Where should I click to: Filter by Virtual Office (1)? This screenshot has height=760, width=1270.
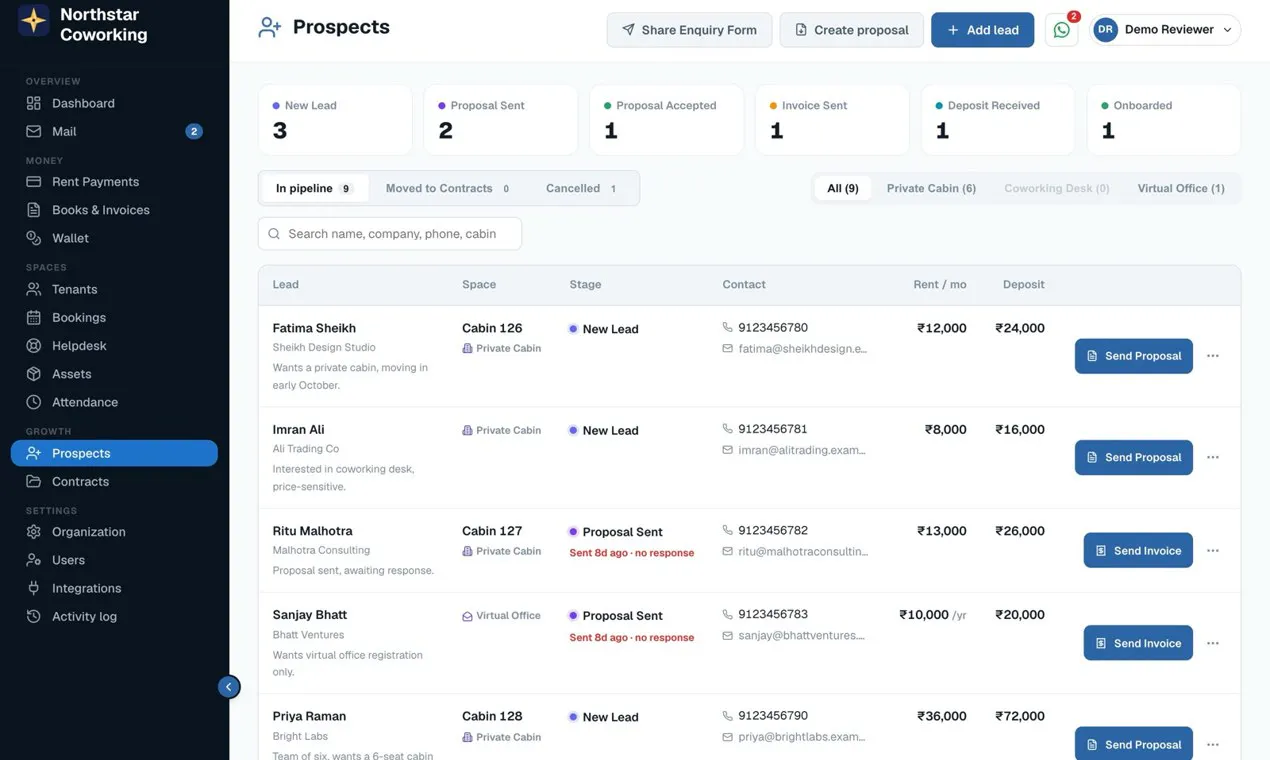click(1181, 188)
